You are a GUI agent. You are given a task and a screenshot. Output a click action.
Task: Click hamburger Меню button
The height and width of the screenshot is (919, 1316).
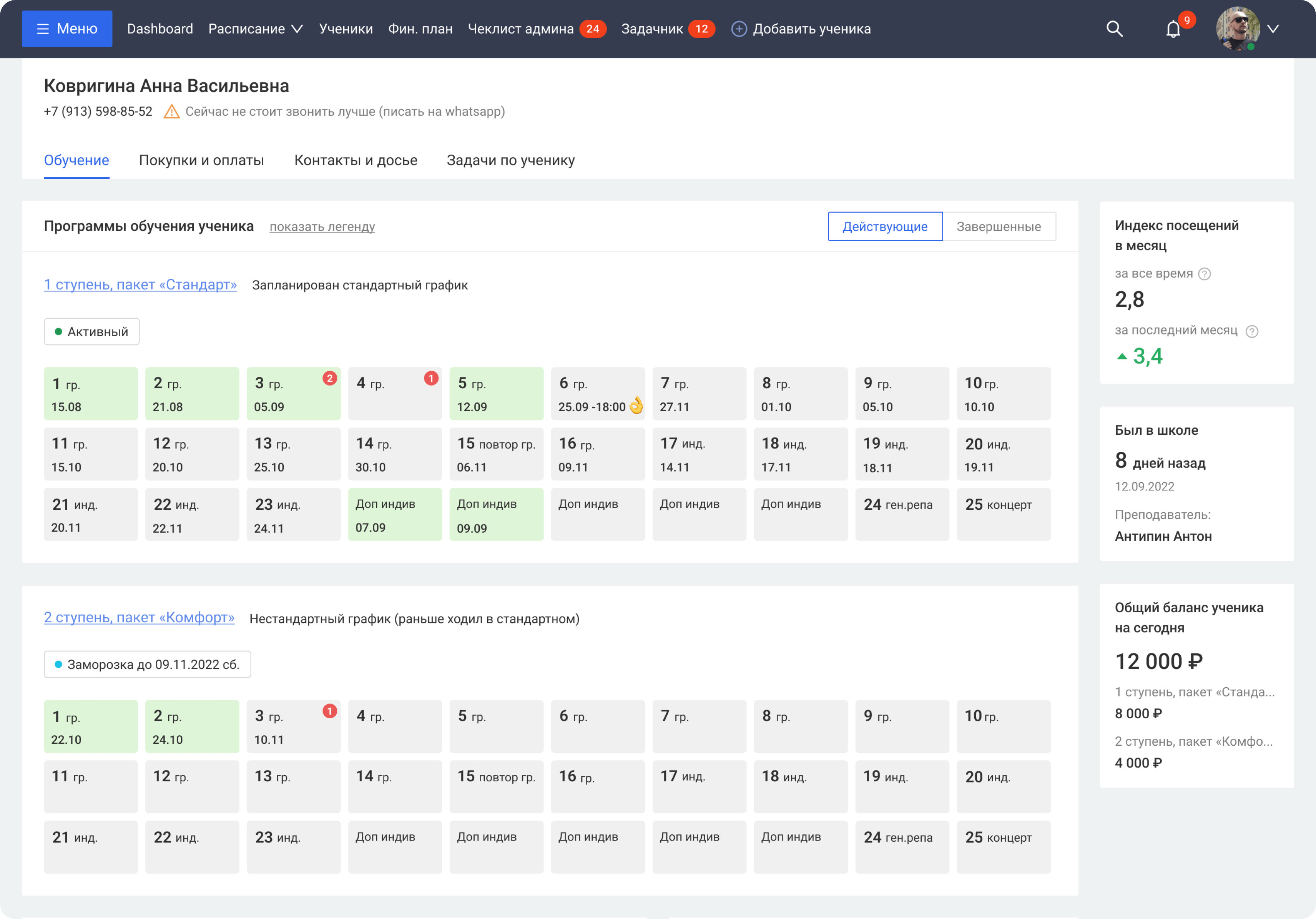click(67, 29)
